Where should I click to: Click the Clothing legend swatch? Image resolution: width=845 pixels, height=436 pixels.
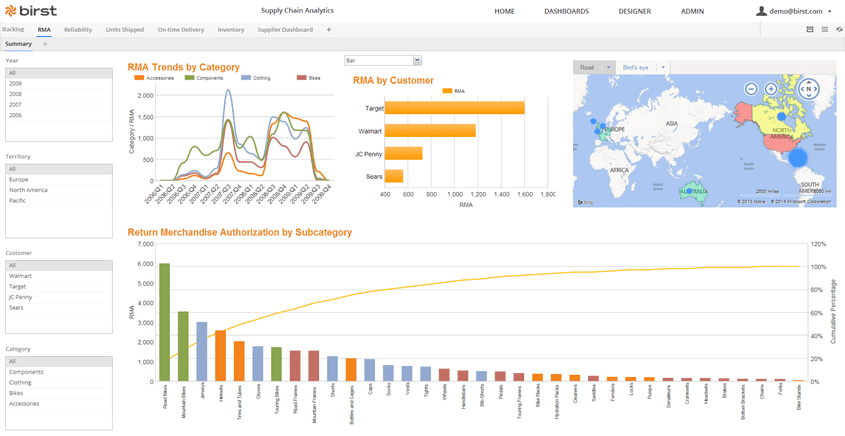(x=246, y=78)
